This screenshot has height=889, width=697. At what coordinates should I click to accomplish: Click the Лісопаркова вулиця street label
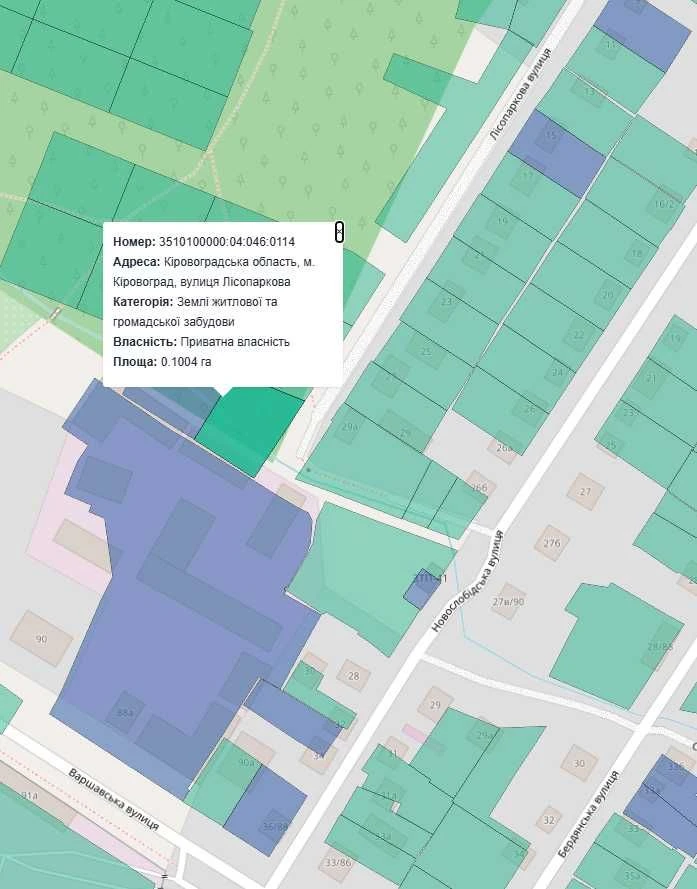point(519,95)
